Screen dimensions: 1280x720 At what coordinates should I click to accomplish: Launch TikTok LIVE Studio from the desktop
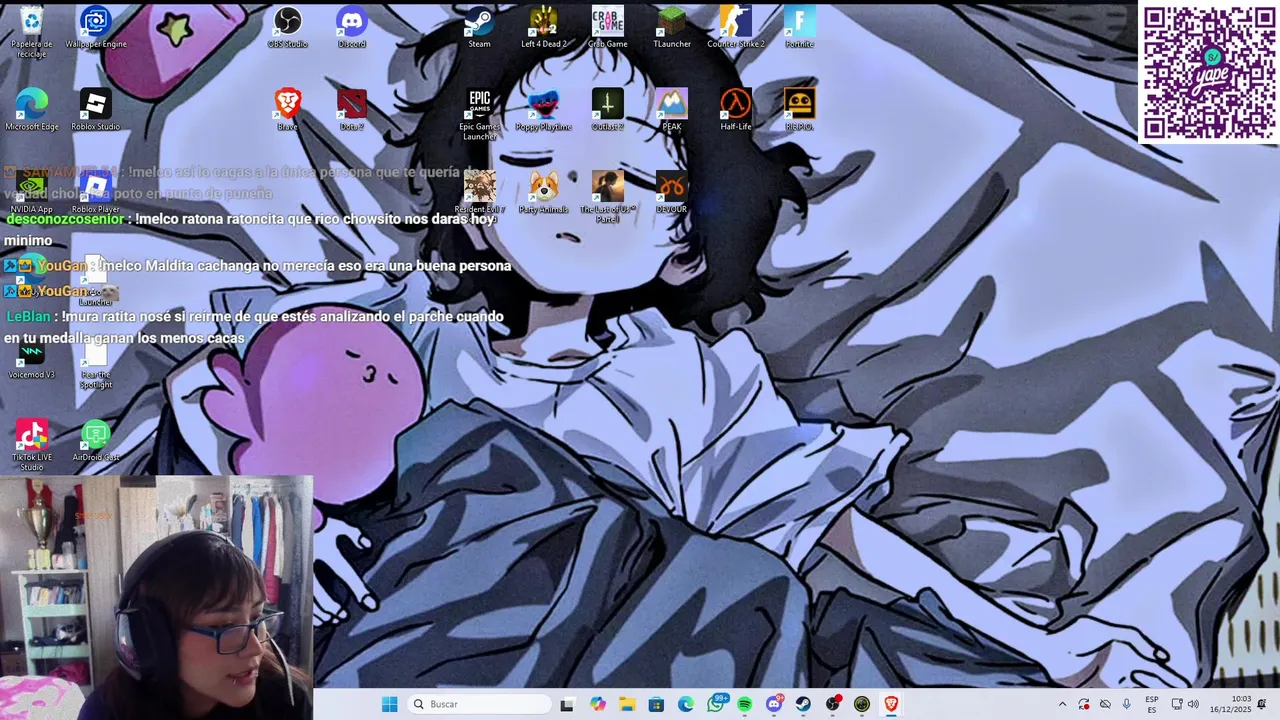point(32,445)
